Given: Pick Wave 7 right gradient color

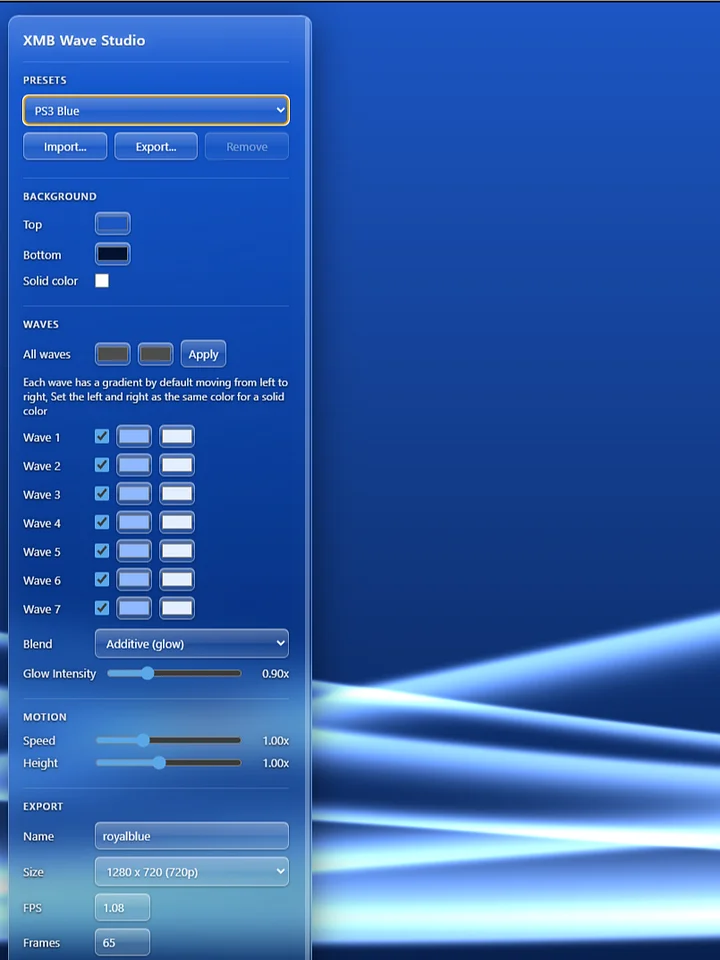Looking at the screenshot, I should [x=177, y=608].
